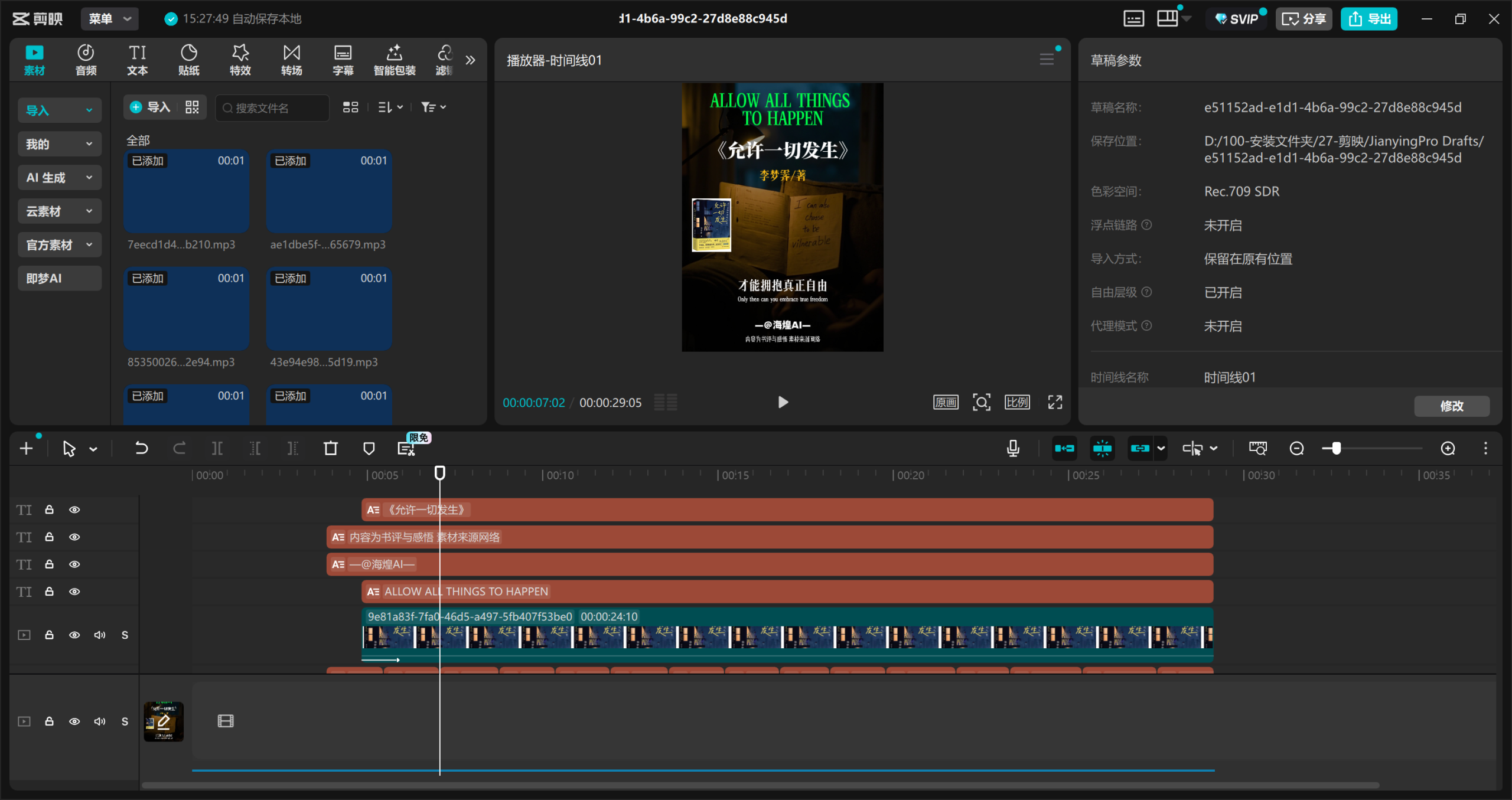Click the 导出 export button

coord(1368,19)
